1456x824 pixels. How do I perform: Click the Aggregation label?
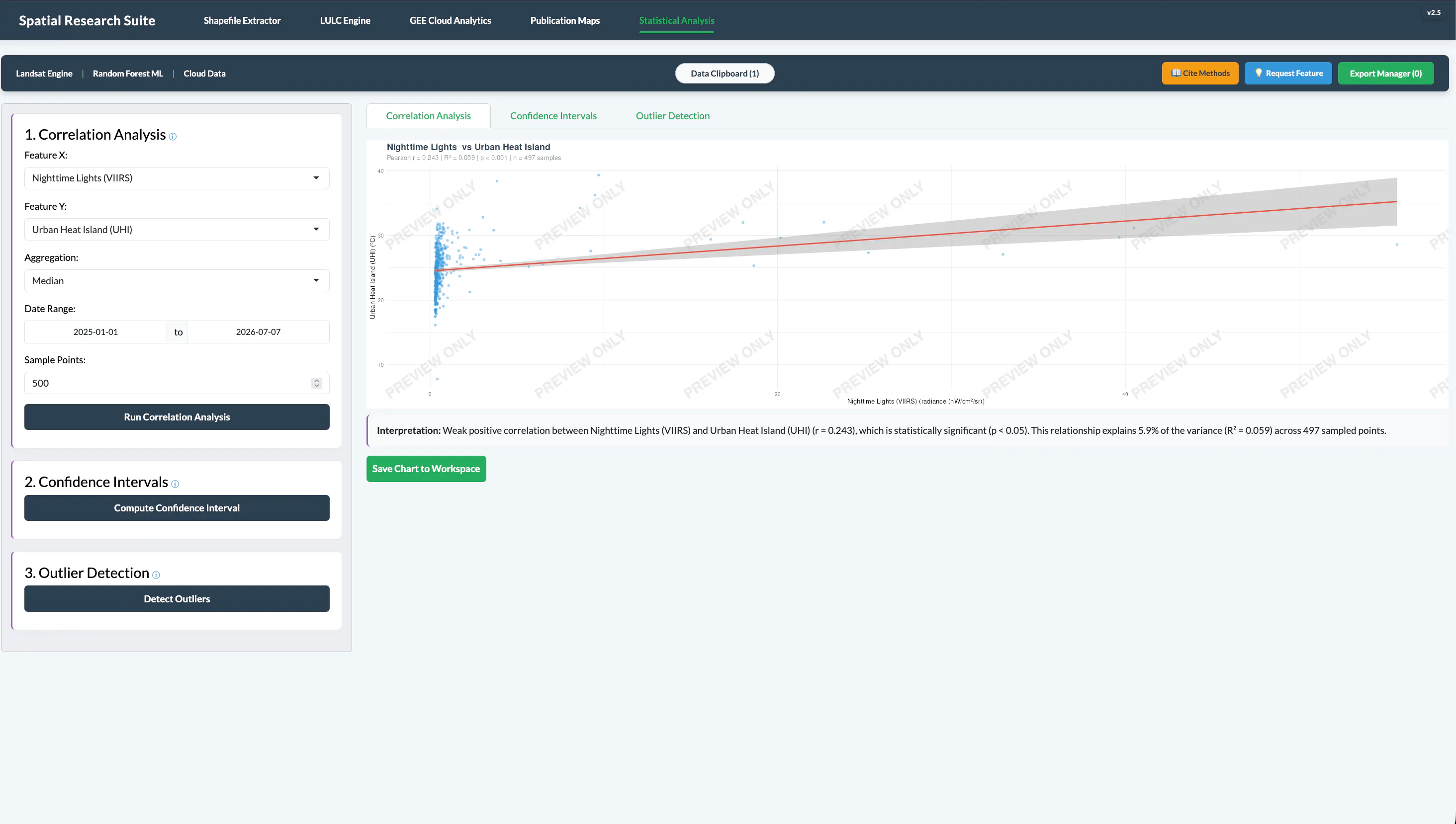tap(52, 257)
